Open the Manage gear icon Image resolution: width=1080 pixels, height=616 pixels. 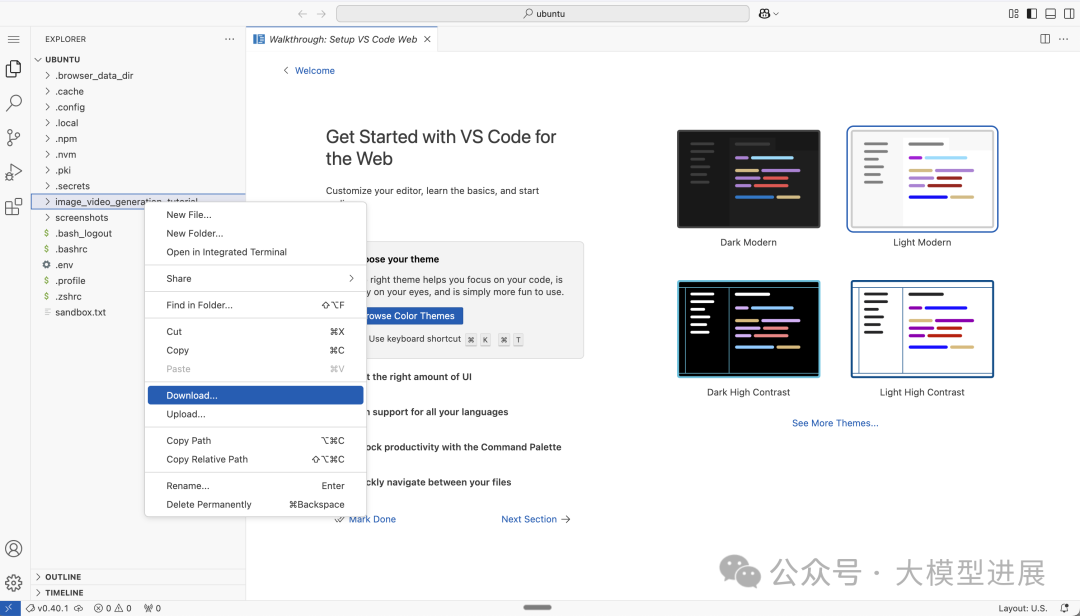[x=13, y=583]
